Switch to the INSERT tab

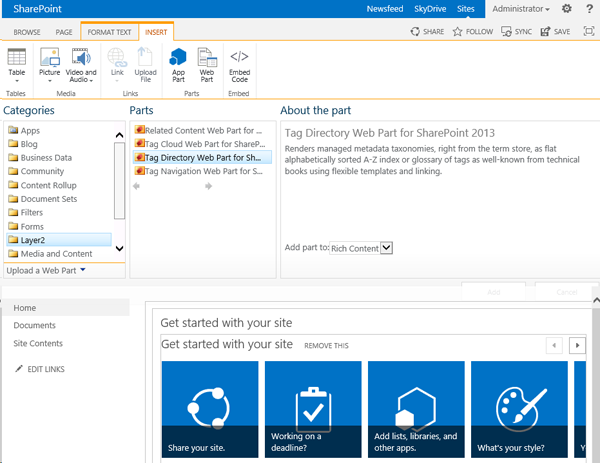click(156, 32)
